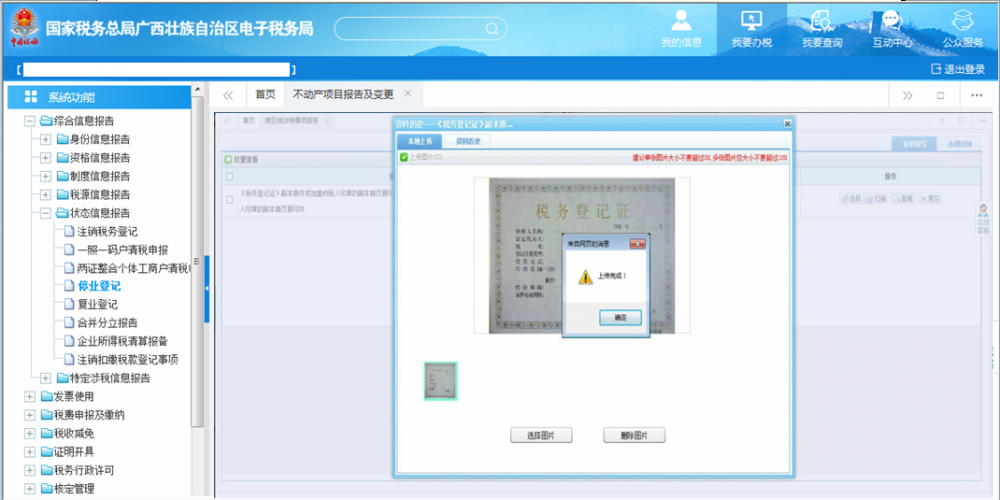Switch to the 资料历史 tab

coord(468,142)
